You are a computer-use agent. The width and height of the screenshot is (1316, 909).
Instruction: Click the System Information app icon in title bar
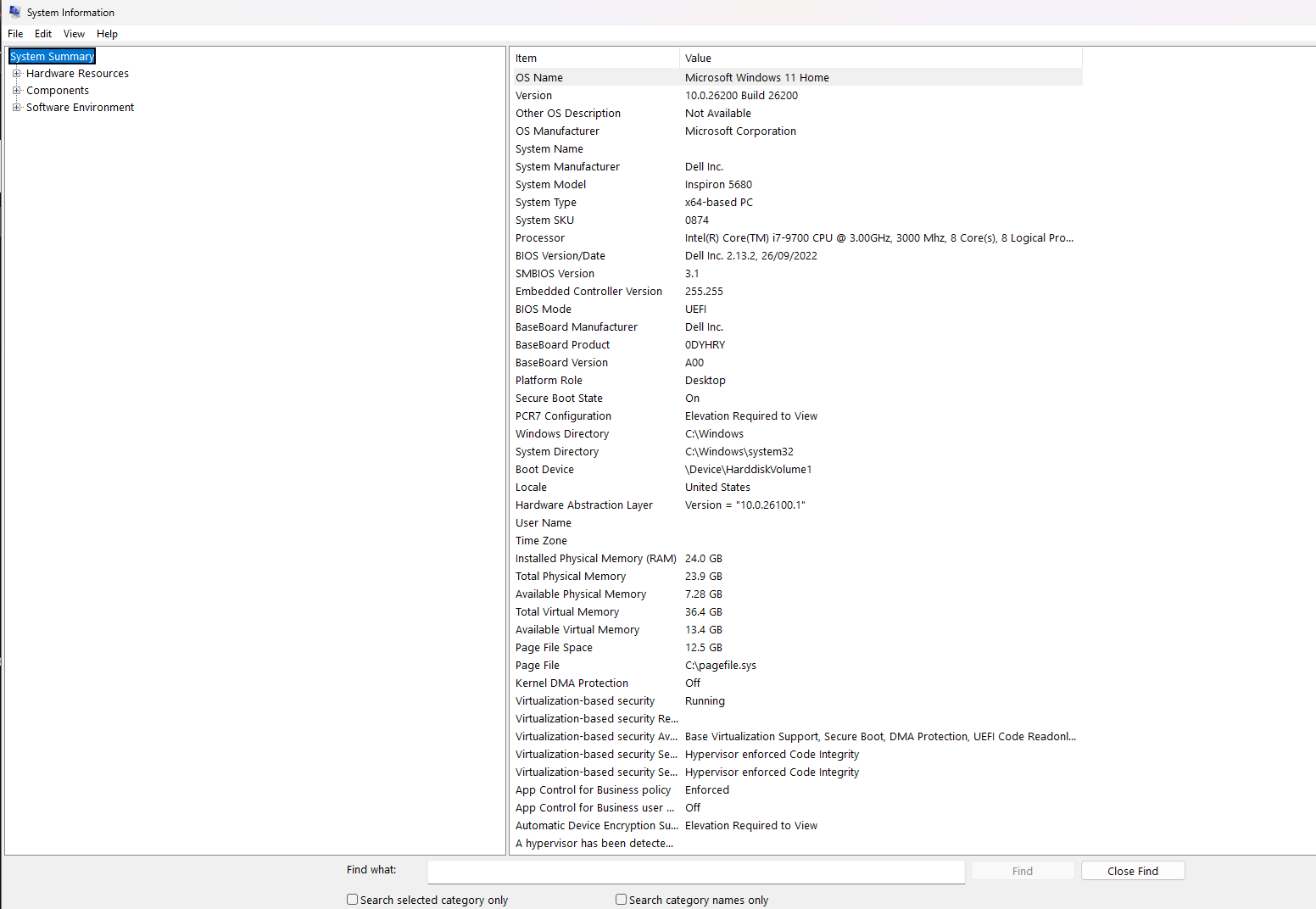[x=14, y=12]
